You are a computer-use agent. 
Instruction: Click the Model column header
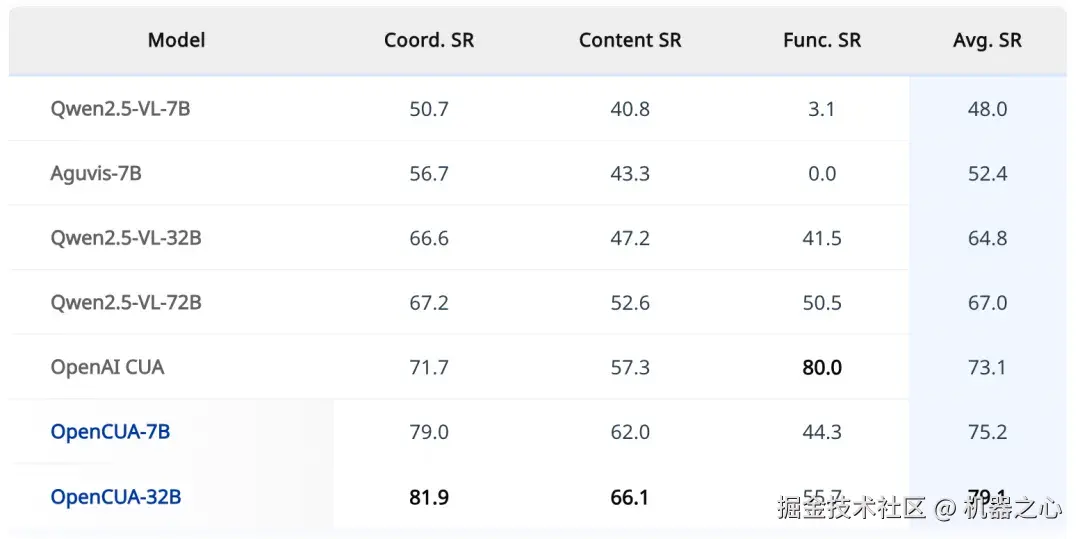[x=176, y=41]
